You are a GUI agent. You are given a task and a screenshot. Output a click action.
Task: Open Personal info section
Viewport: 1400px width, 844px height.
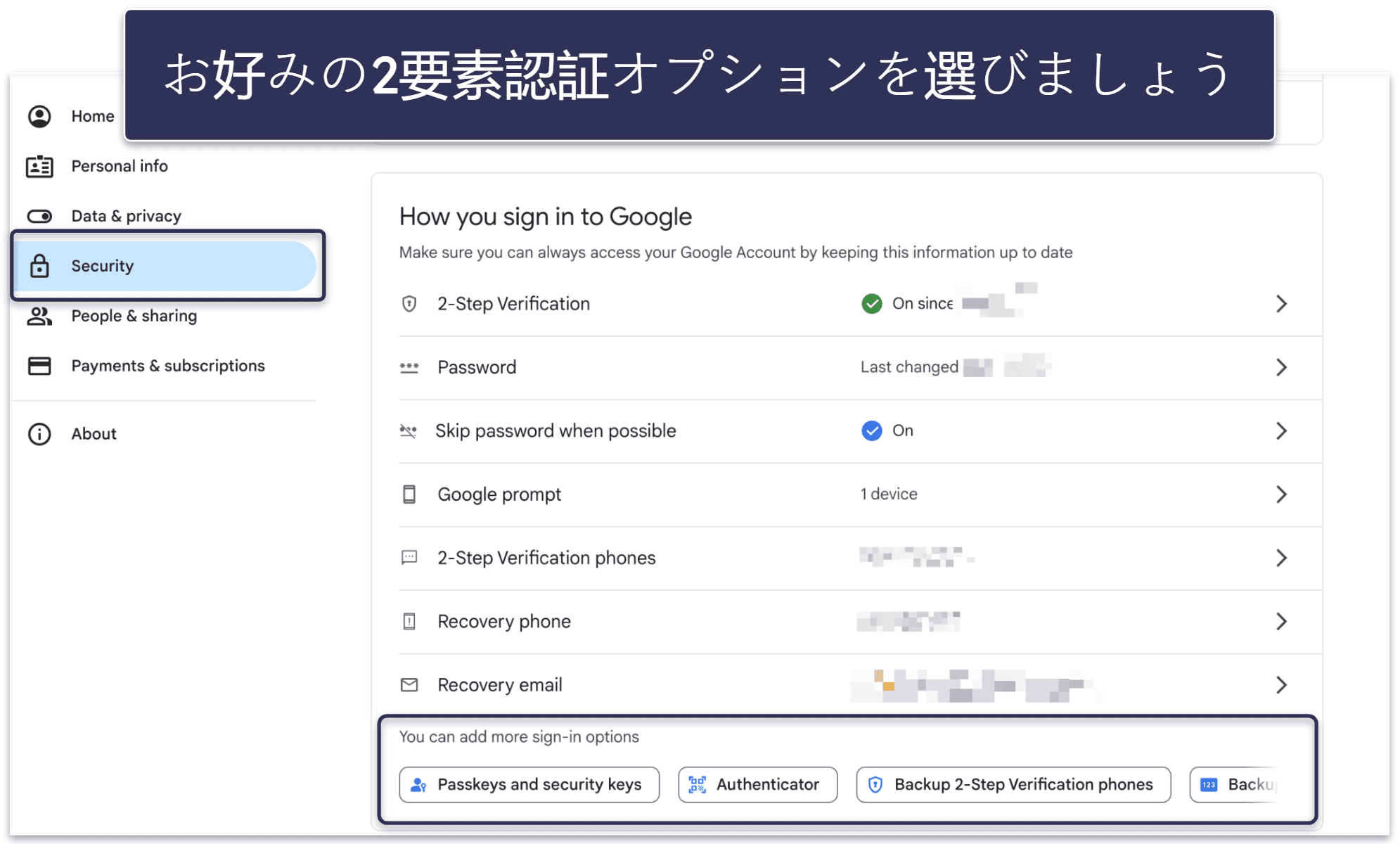(x=120, y=166)
